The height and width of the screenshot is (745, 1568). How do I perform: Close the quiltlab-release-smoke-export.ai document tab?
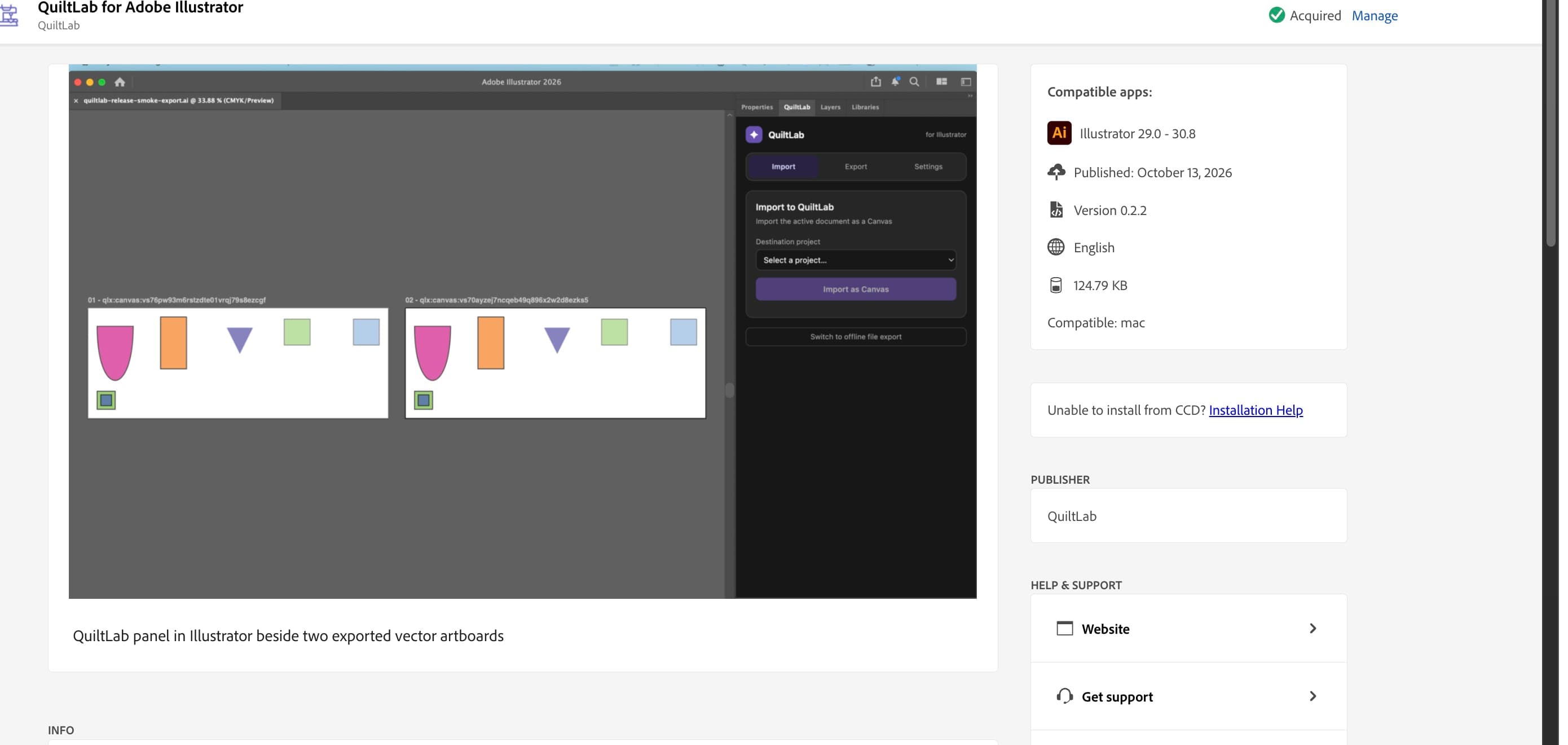click(76, 101)
